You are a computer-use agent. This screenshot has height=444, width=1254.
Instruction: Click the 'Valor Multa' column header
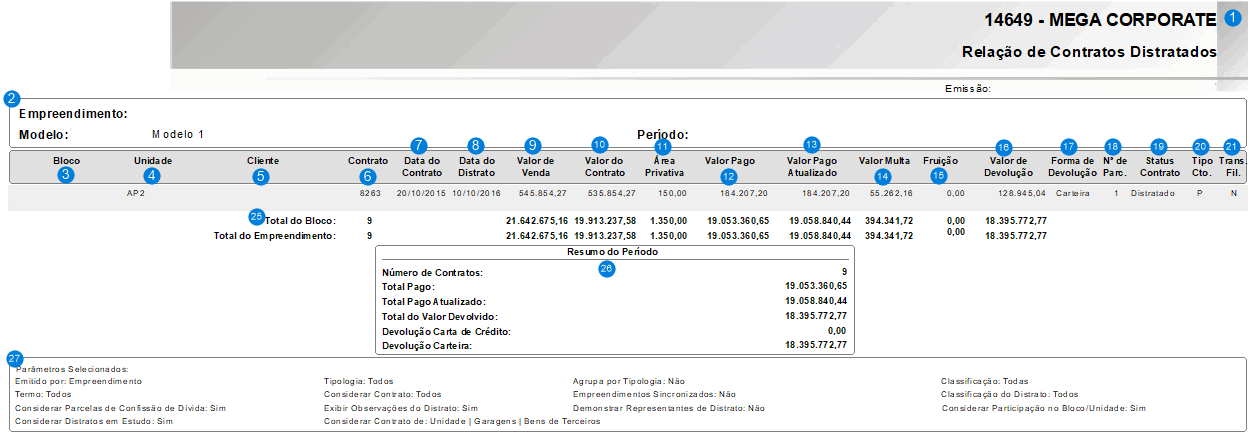tap(884, 161)
